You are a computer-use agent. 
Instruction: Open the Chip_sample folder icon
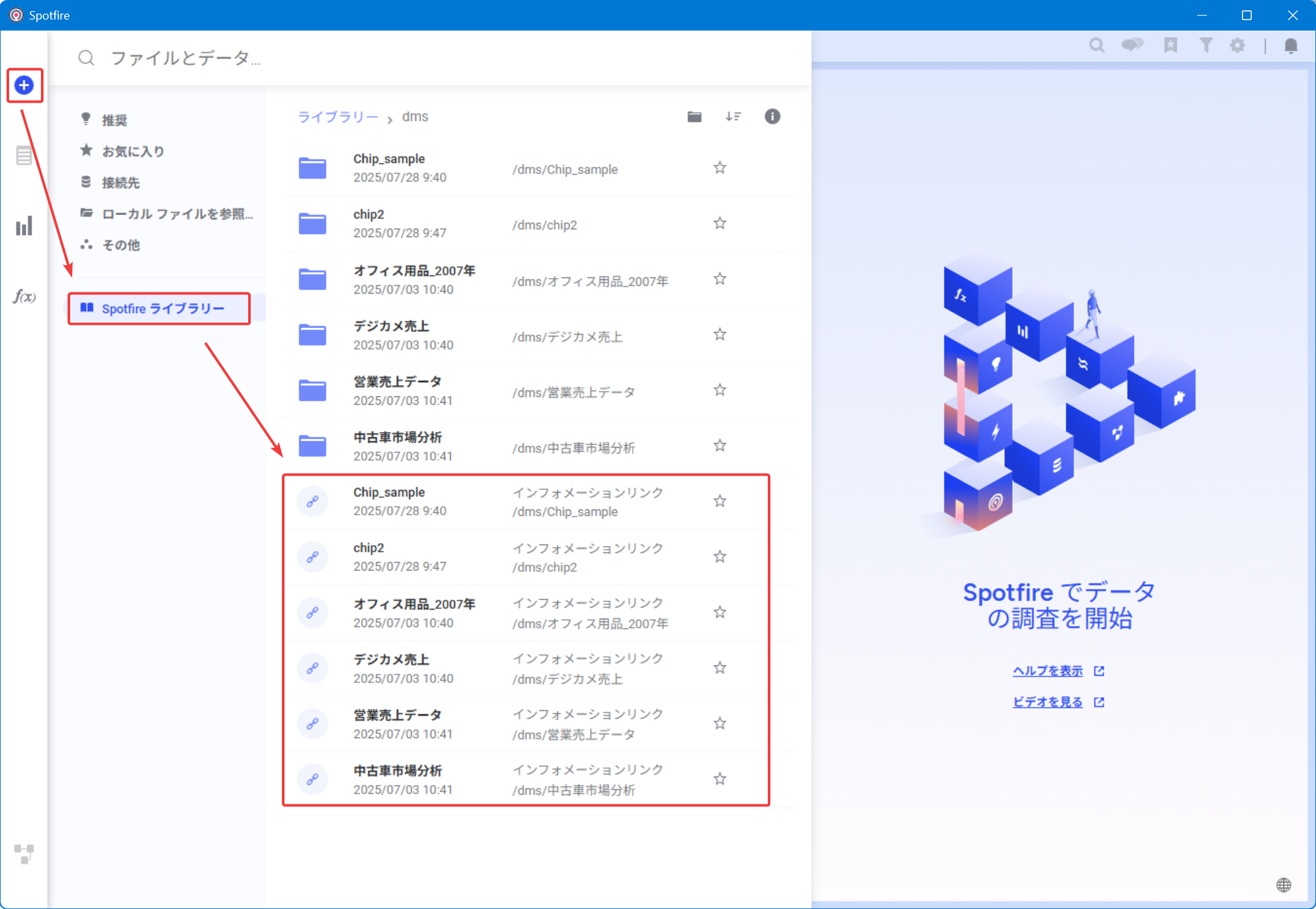(x=312, y=168)
